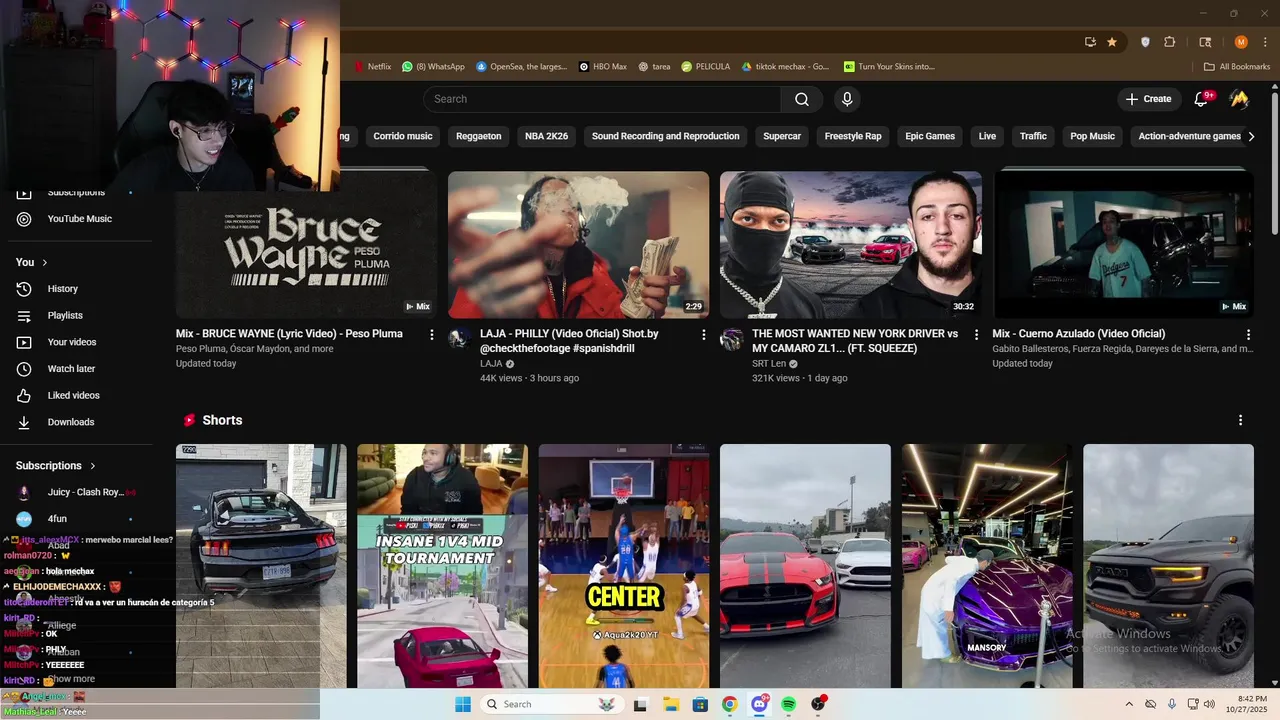This screenshot has width=1280, height=720.
Task: Open the PELICULA bookmark
Action: [706, 66]
